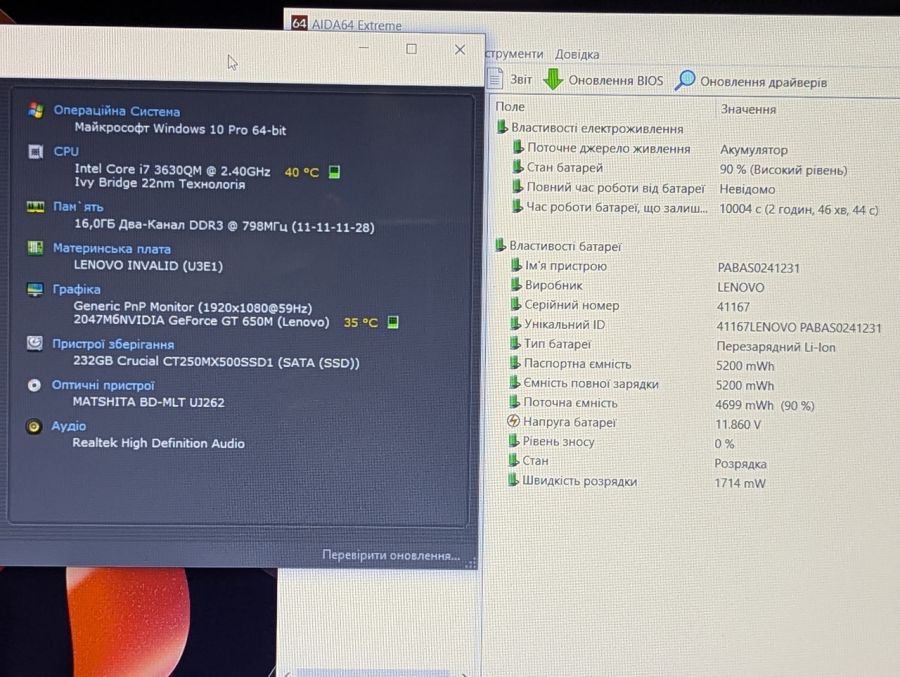Open the Довідка menu in AIDA64
This screenshot has width=900, height=677.
tap(577, 54)
